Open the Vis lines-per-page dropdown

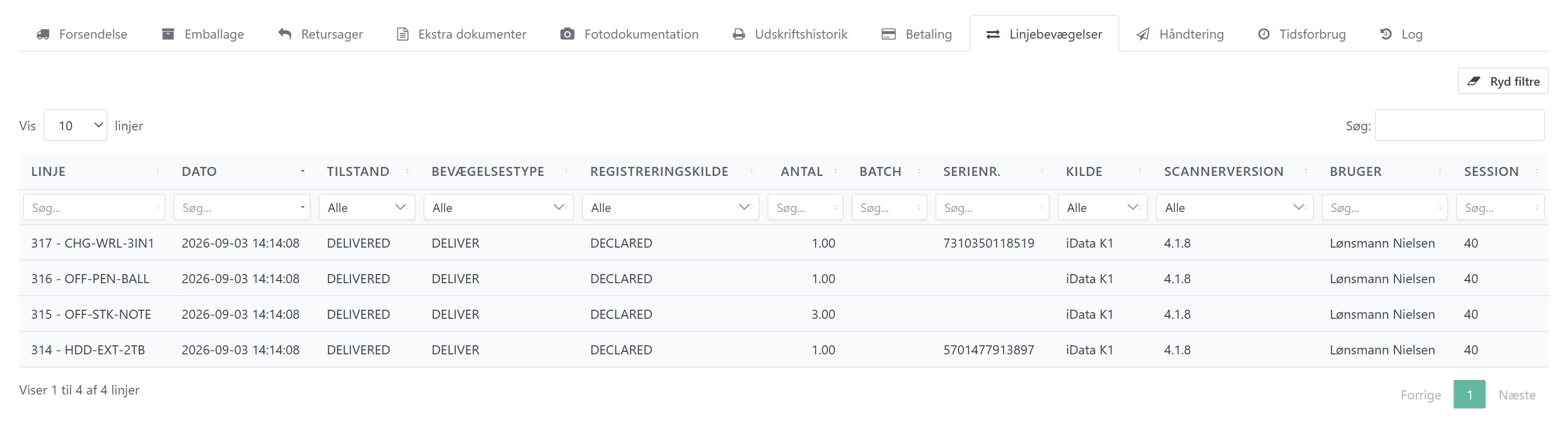[76, 125]
